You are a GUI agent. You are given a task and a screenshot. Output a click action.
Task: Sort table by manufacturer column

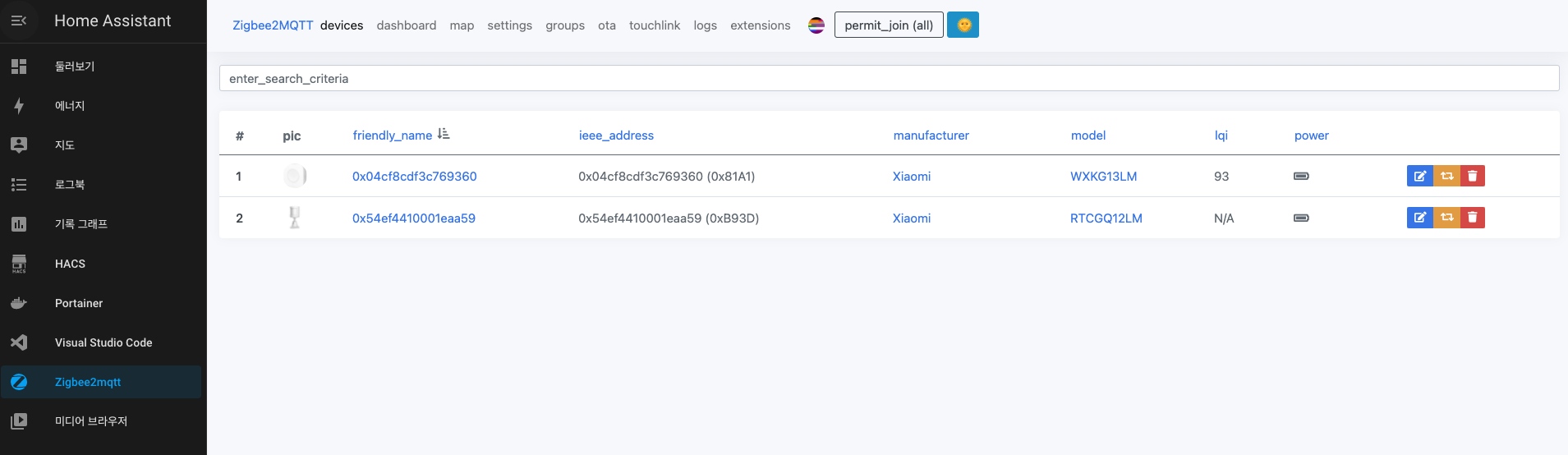(x=931, y=136)
